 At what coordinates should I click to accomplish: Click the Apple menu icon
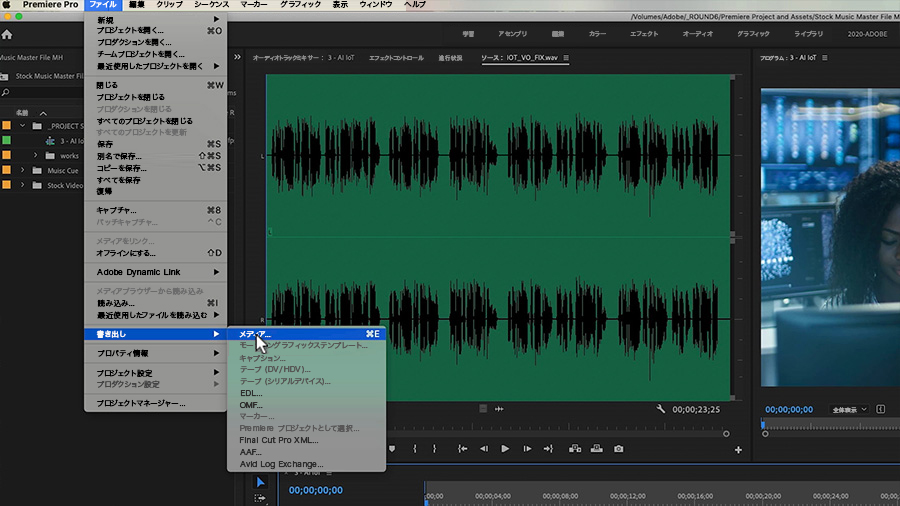(x=7, y=5)
